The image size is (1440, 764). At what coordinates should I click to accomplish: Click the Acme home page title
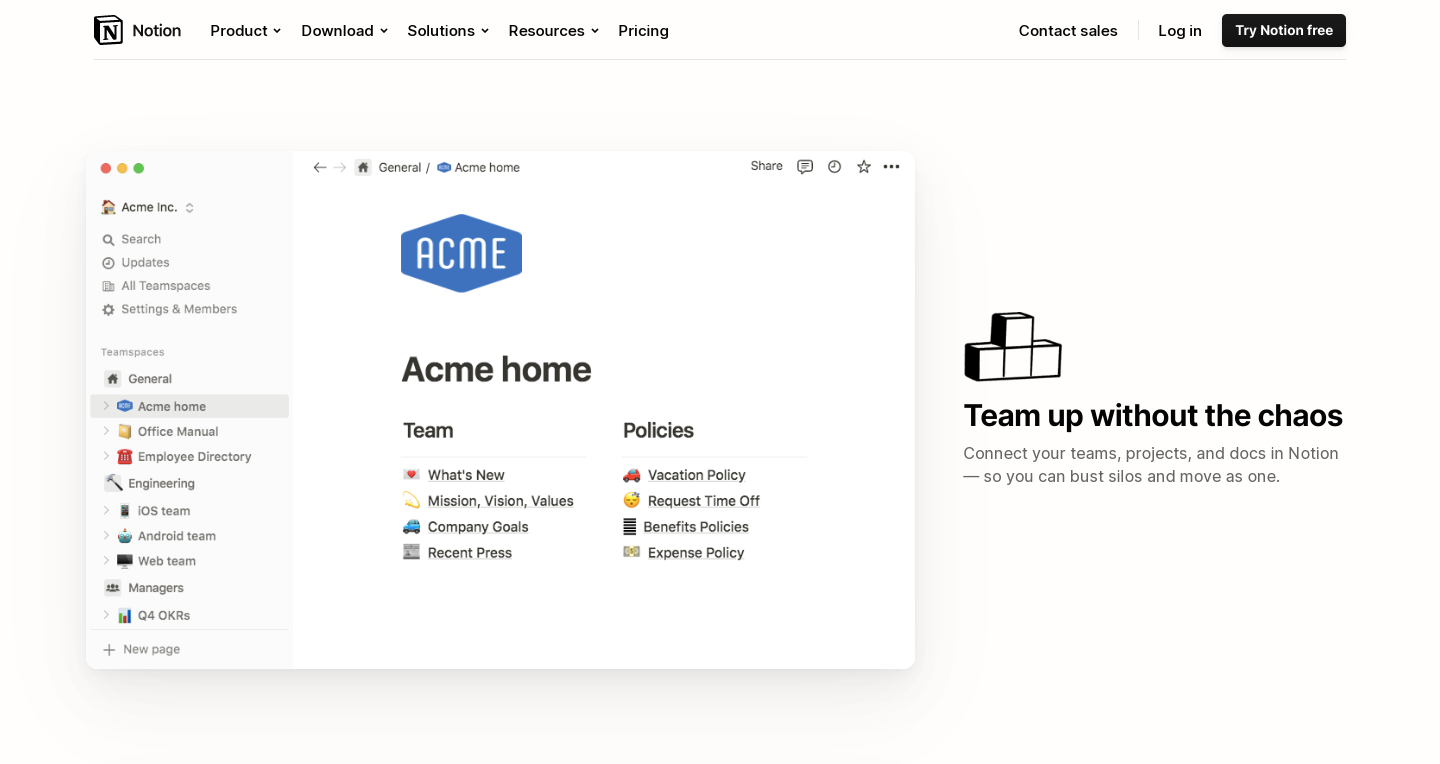tap(496, 369)
